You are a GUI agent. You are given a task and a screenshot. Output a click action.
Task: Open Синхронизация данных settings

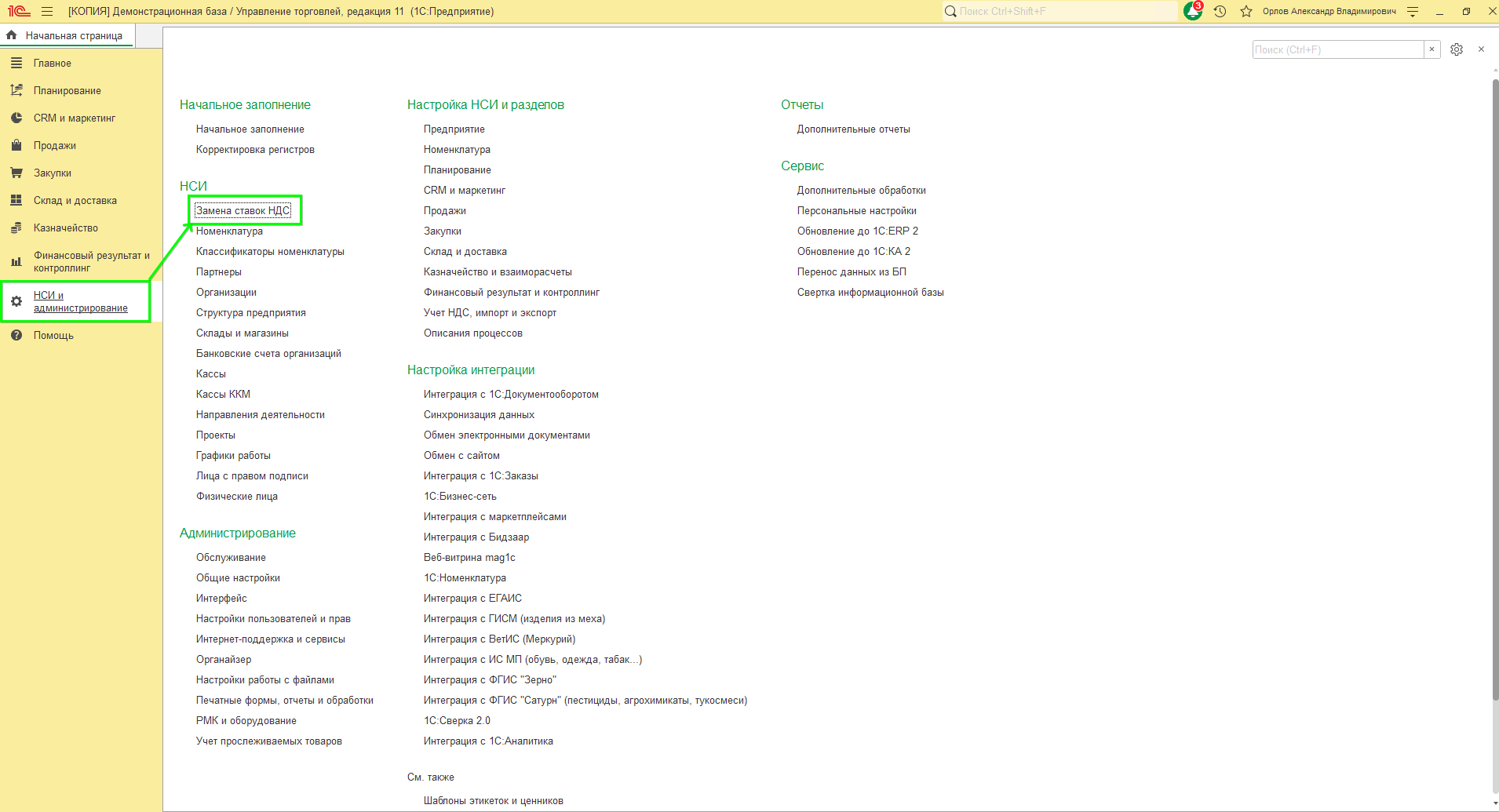[479, 414]
